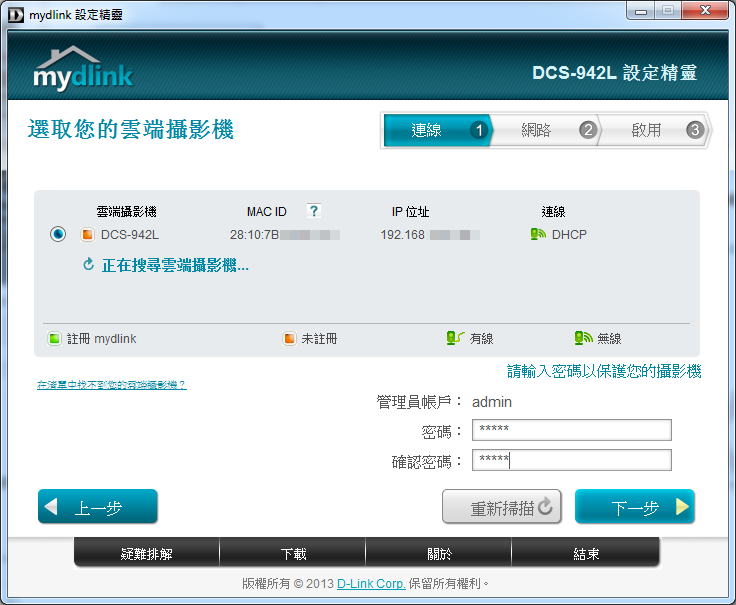The height and width of the screenshot is (605, 736).
Task: Click the 啟用 step 3 tab
Action: coord(655,130)
